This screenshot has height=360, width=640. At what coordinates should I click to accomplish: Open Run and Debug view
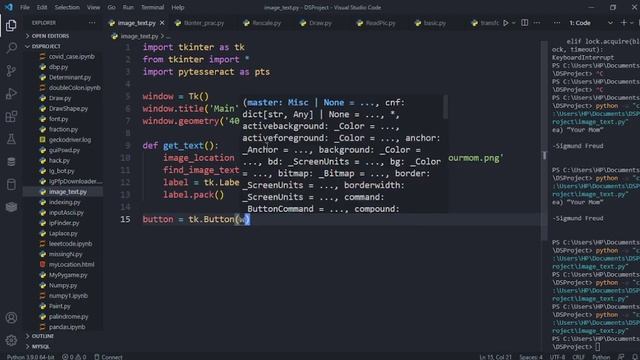pos(11,94)
